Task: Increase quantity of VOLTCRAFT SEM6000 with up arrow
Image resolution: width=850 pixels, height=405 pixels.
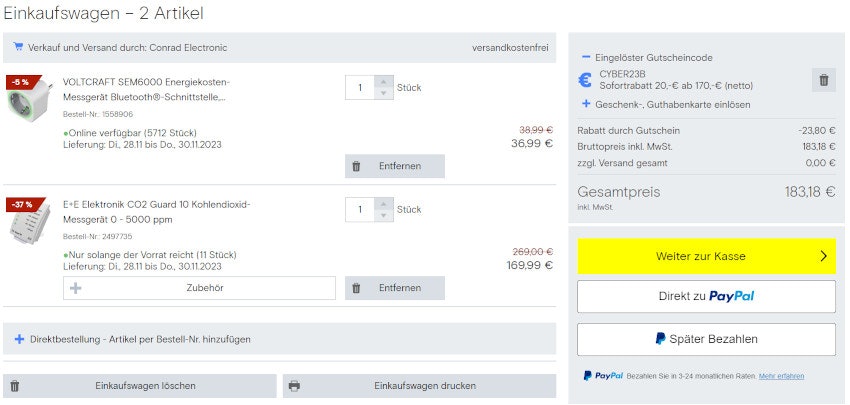Action: point(382,82)
